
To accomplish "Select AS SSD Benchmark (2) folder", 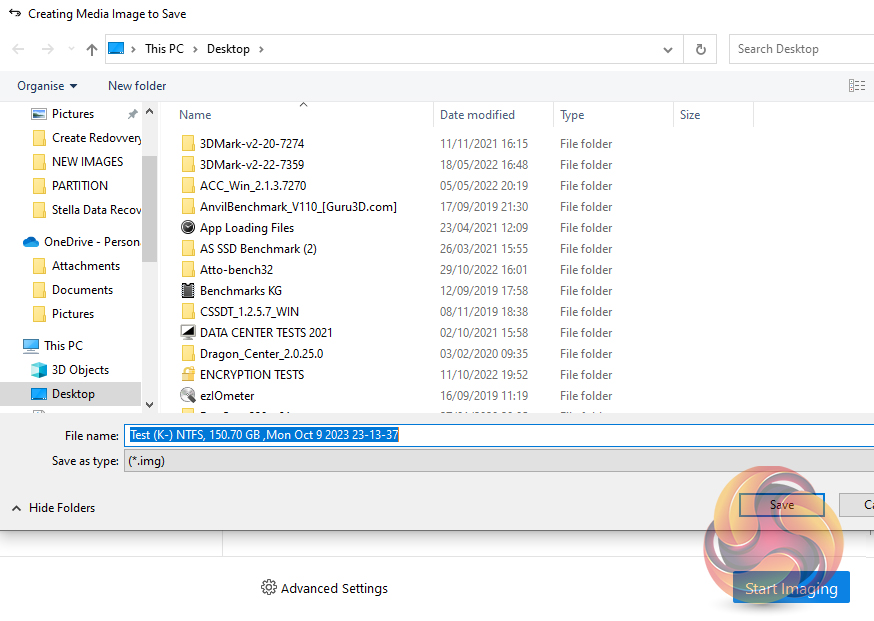I will (258, 249).
